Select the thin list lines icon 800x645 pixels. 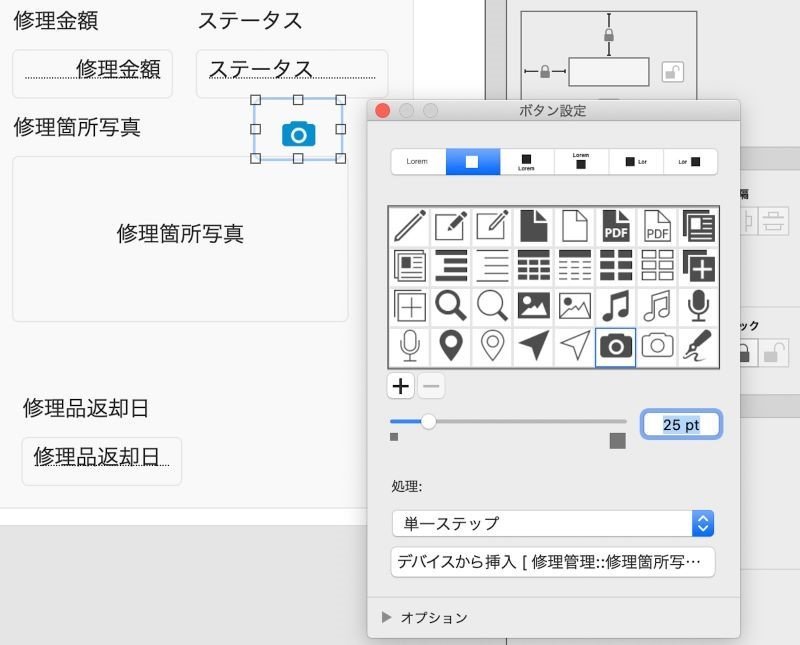(492, 266)
